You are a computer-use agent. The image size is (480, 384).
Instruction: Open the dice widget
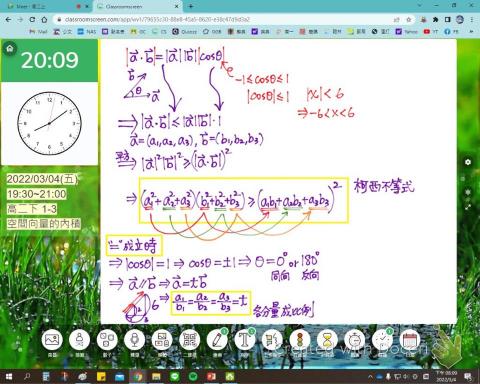pyautogui.click(x=107, y=340)
